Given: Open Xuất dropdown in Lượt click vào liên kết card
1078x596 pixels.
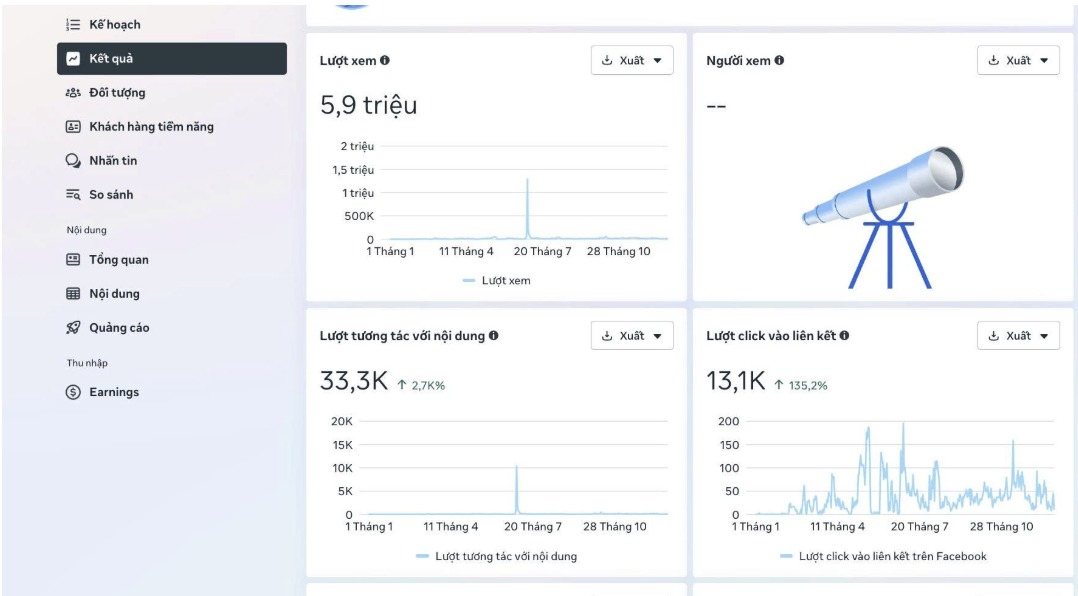Looking at the screenshot, I should (x=1018, y=335).
